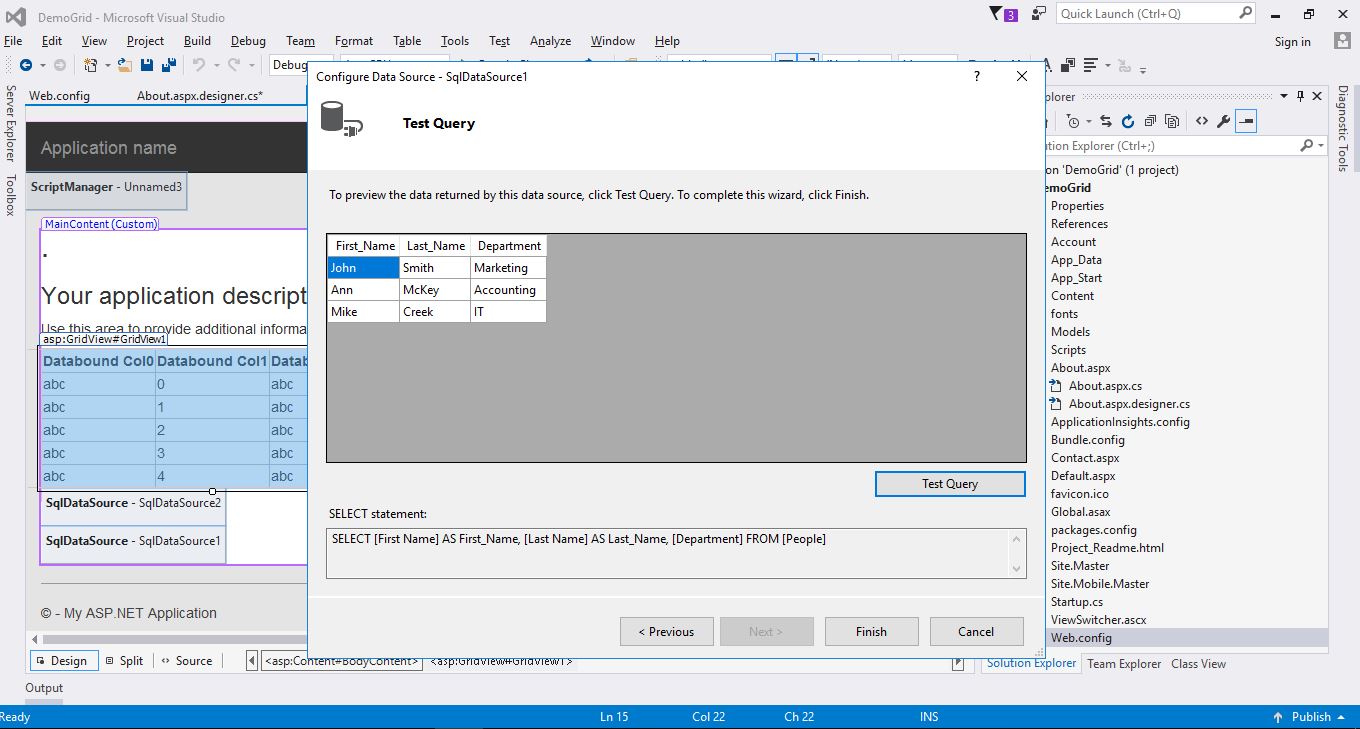Screen dimensions: 1360x729
Task: Select the John cell in results grid
Action: pyautogui.click(x=363, y=268)
